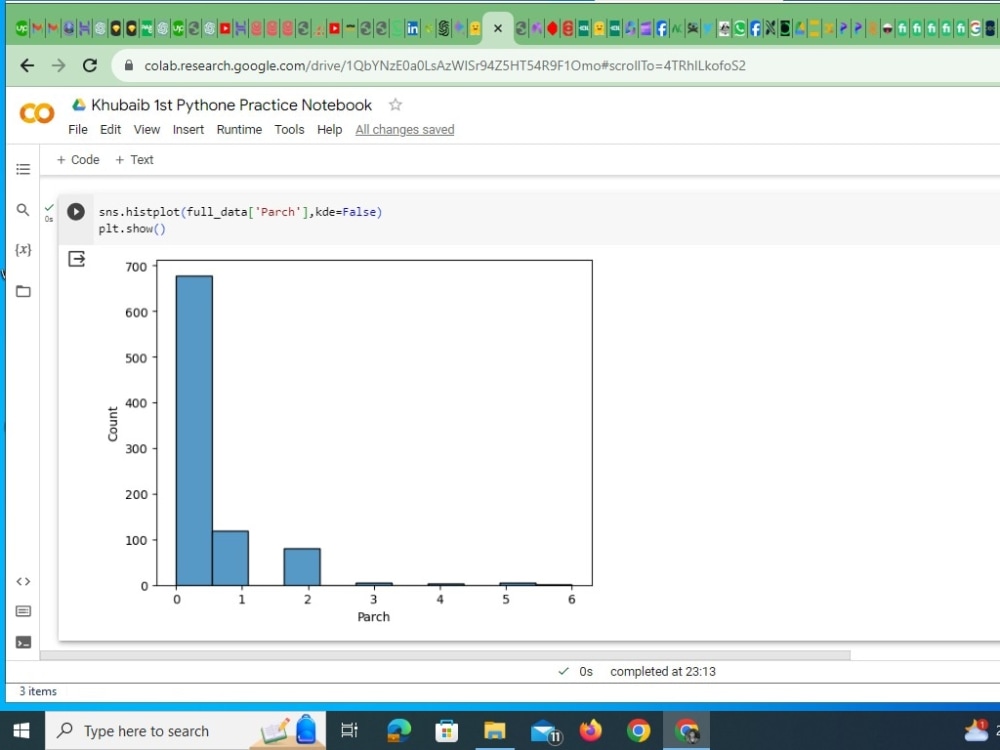Open find and replace in the sidebar
The image size is (1000, 750).
(23, 210)
